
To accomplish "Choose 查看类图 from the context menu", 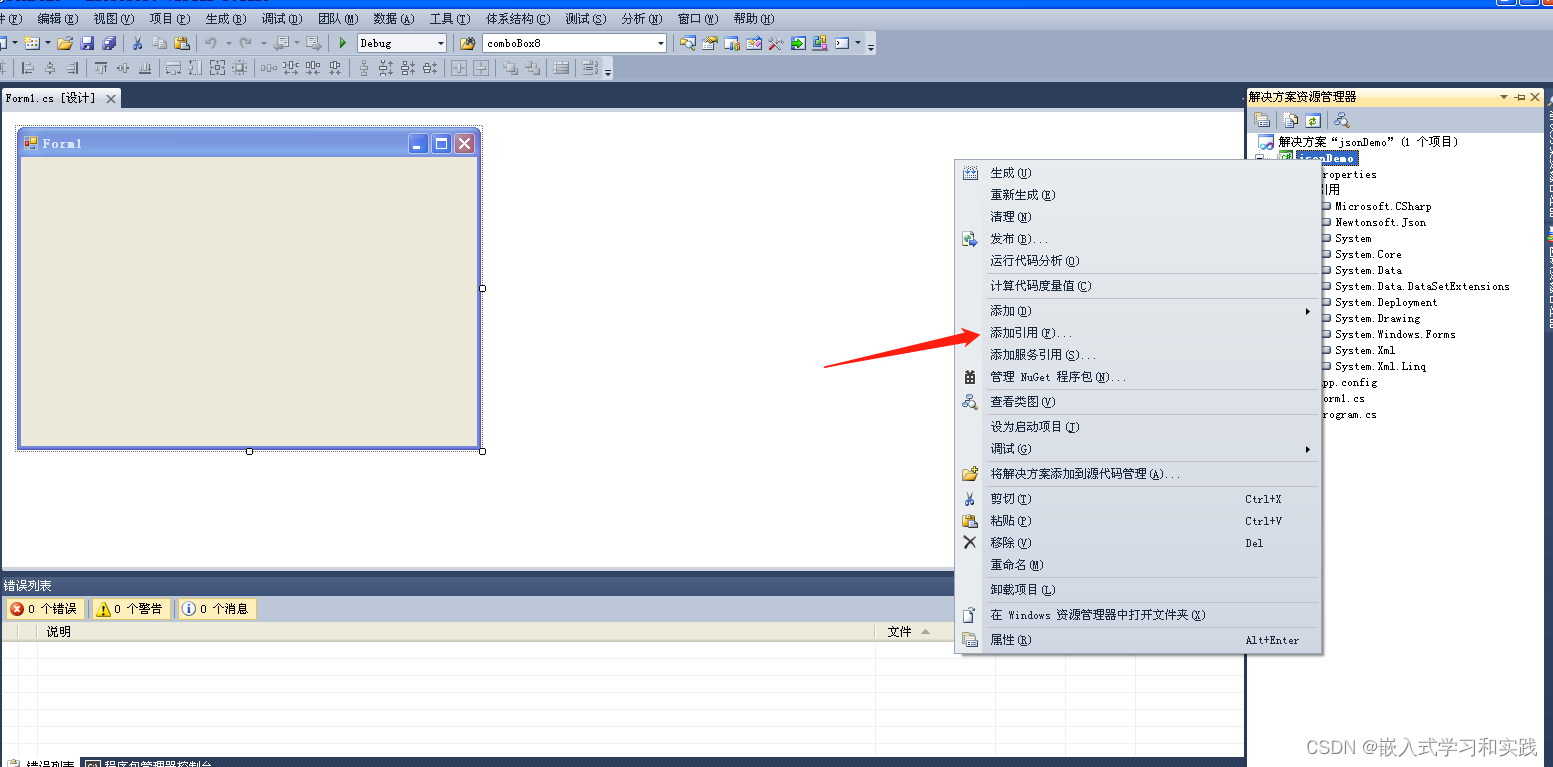I will (x=1138, y=402).
